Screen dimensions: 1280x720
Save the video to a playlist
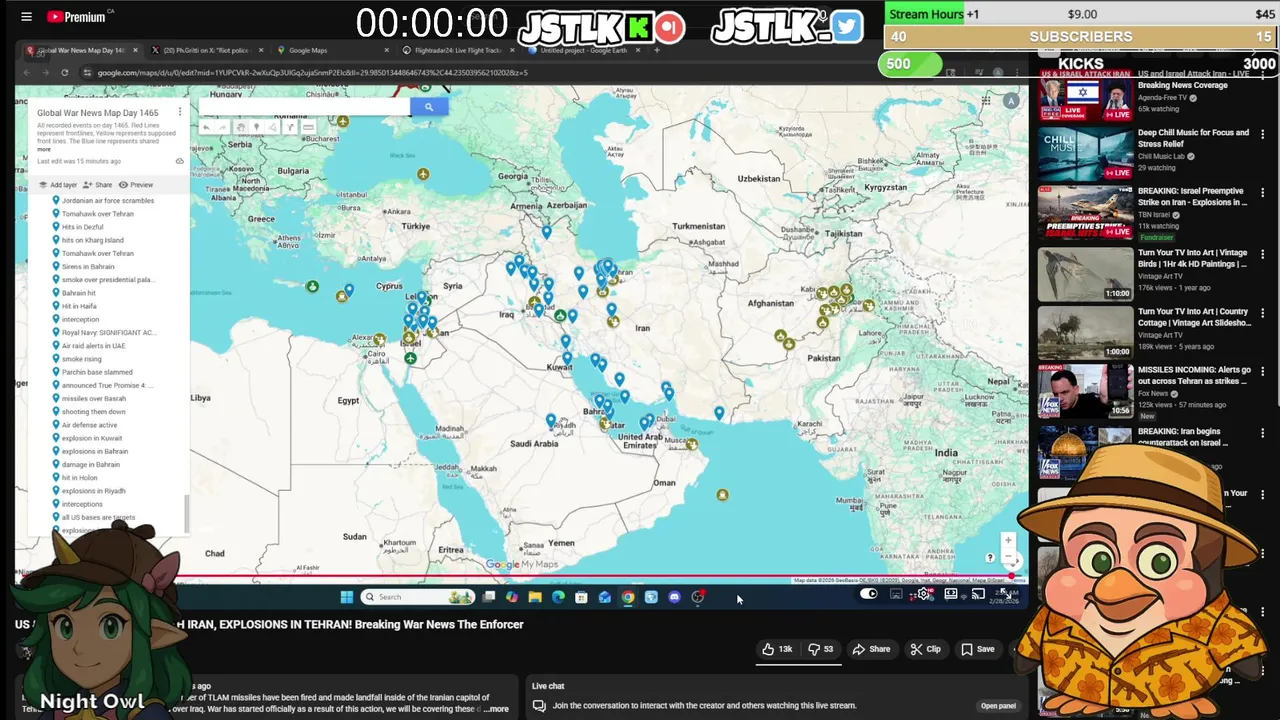click(x=977, y=649)
